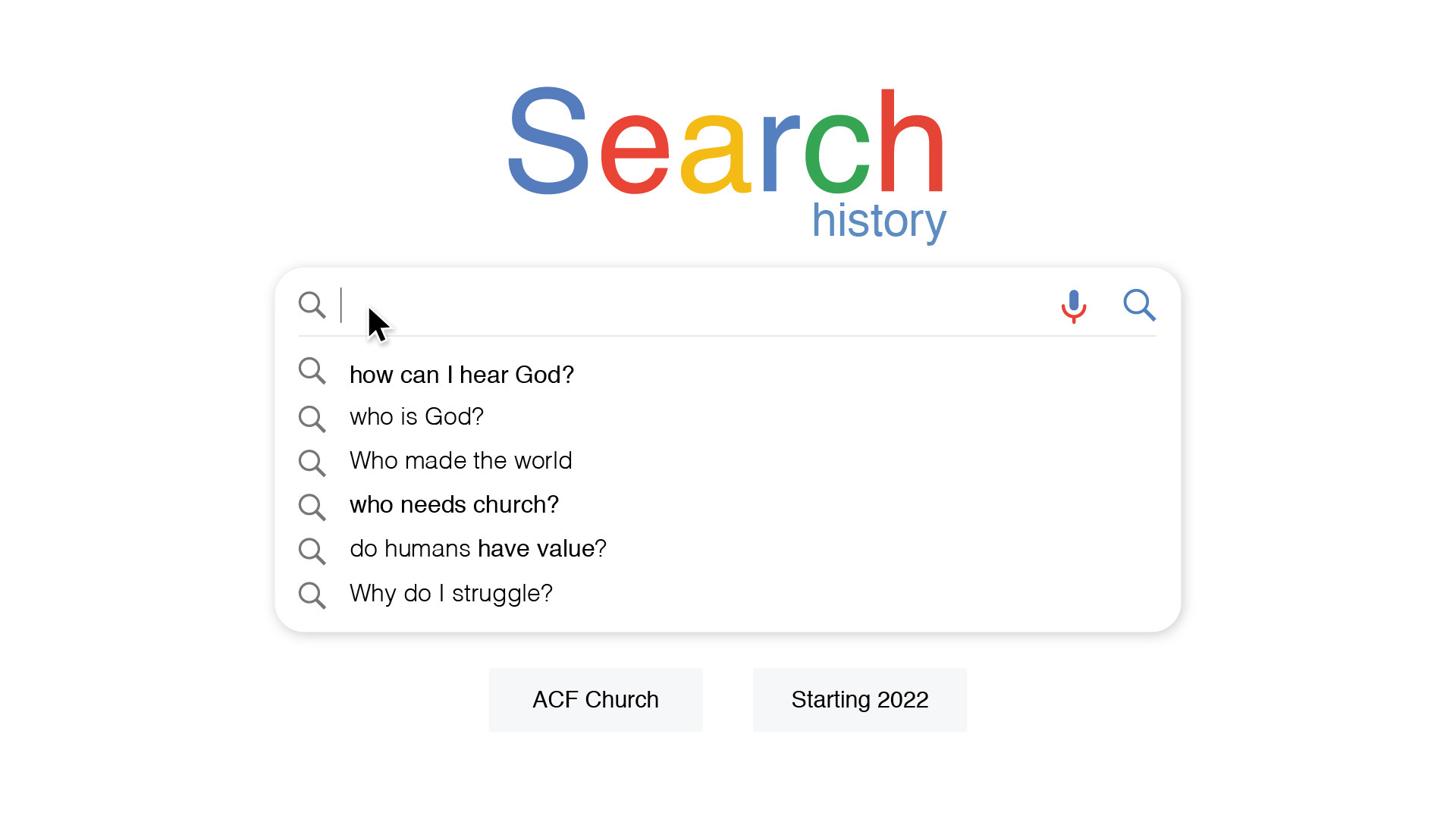The width and height of the screenshot is (1456, 819).
Task: Click the ACF Church button
Action: tap(596, 699)
